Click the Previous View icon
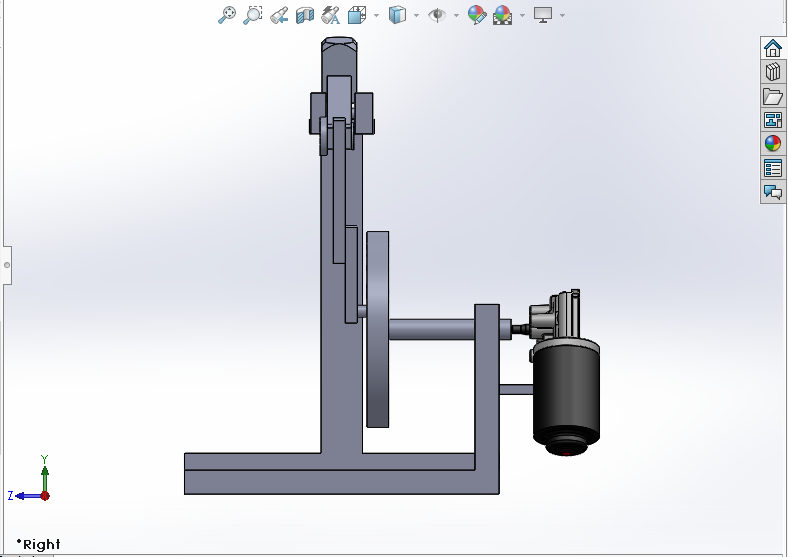This screenshot has width=788, height=557. tap(279, 15)
